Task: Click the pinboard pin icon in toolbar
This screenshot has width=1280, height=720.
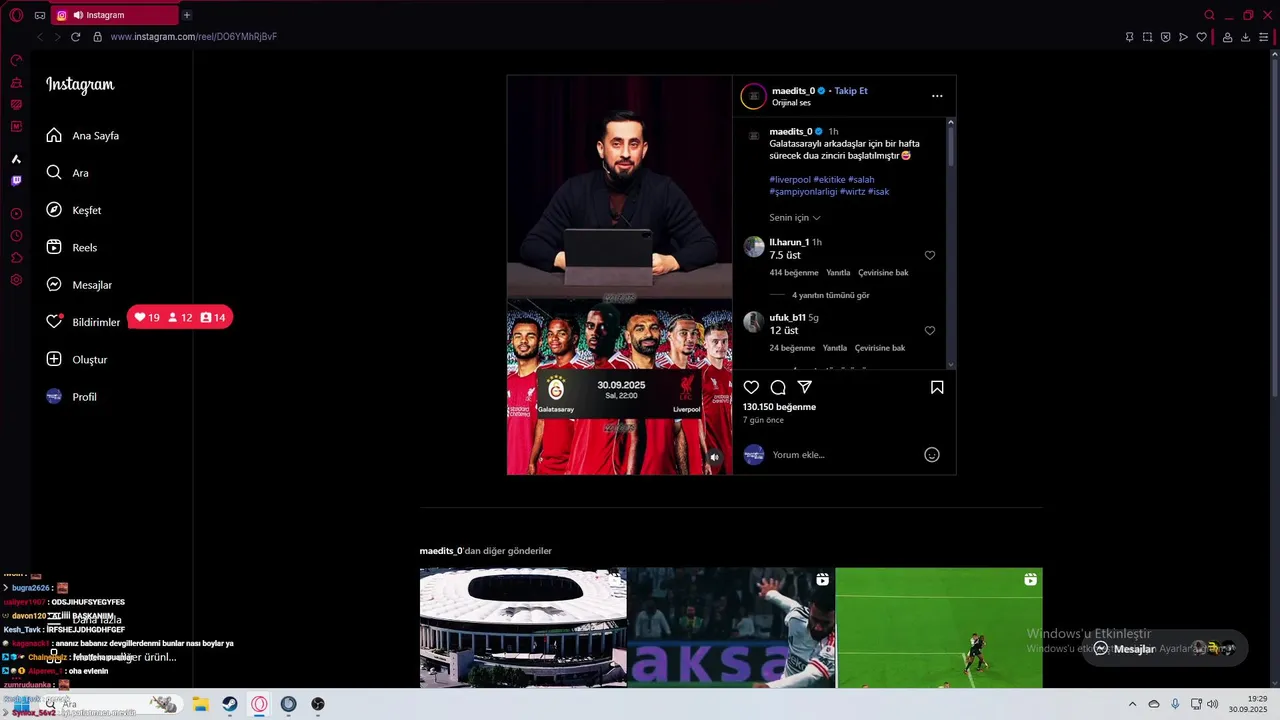Action: tap(1130, 37)
